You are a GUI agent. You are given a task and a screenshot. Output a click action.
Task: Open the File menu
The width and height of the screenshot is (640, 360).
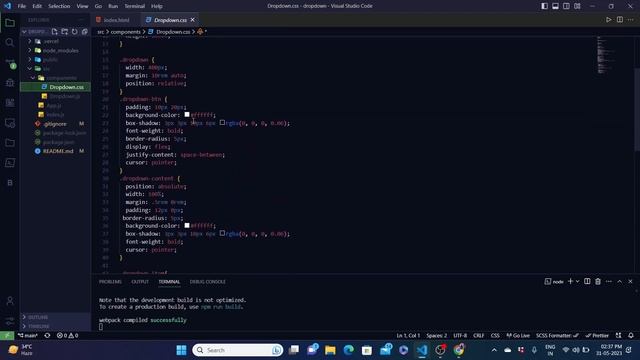[22, 6]
